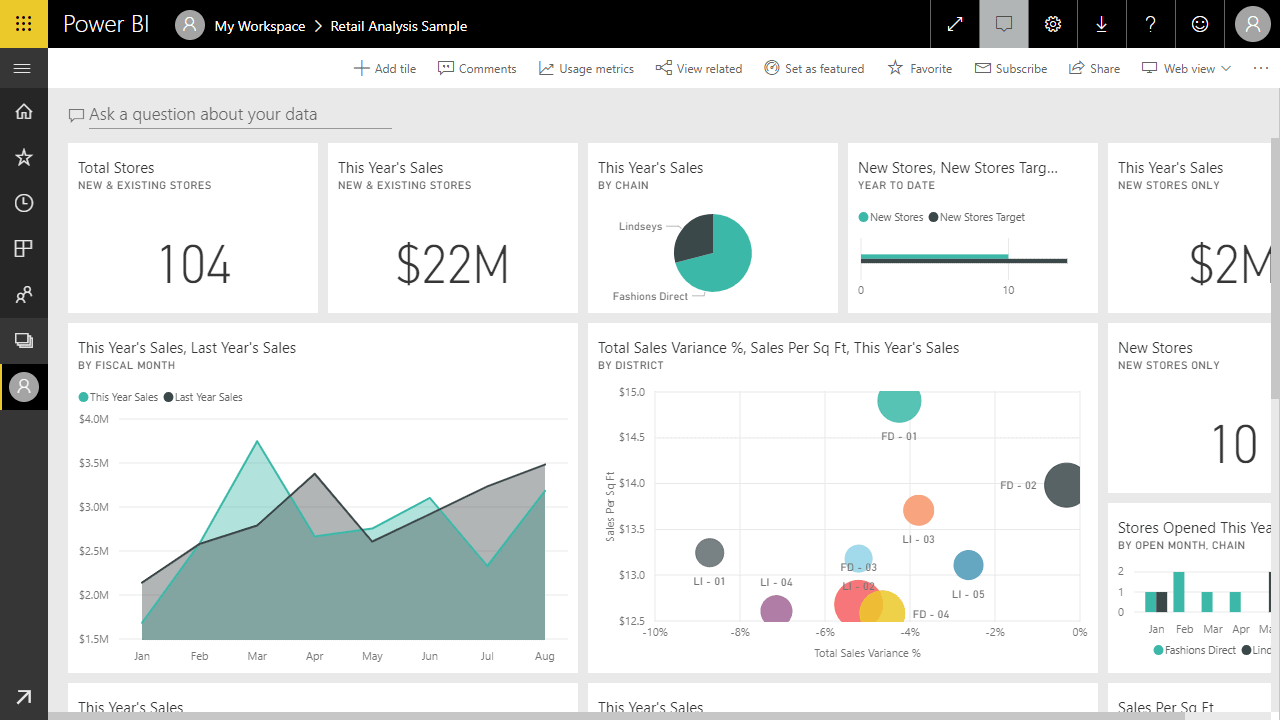This screenshot has width=1280, height=720.
Task: Click the workspace avatar in breadcrumb
Action: click(190, 25)
